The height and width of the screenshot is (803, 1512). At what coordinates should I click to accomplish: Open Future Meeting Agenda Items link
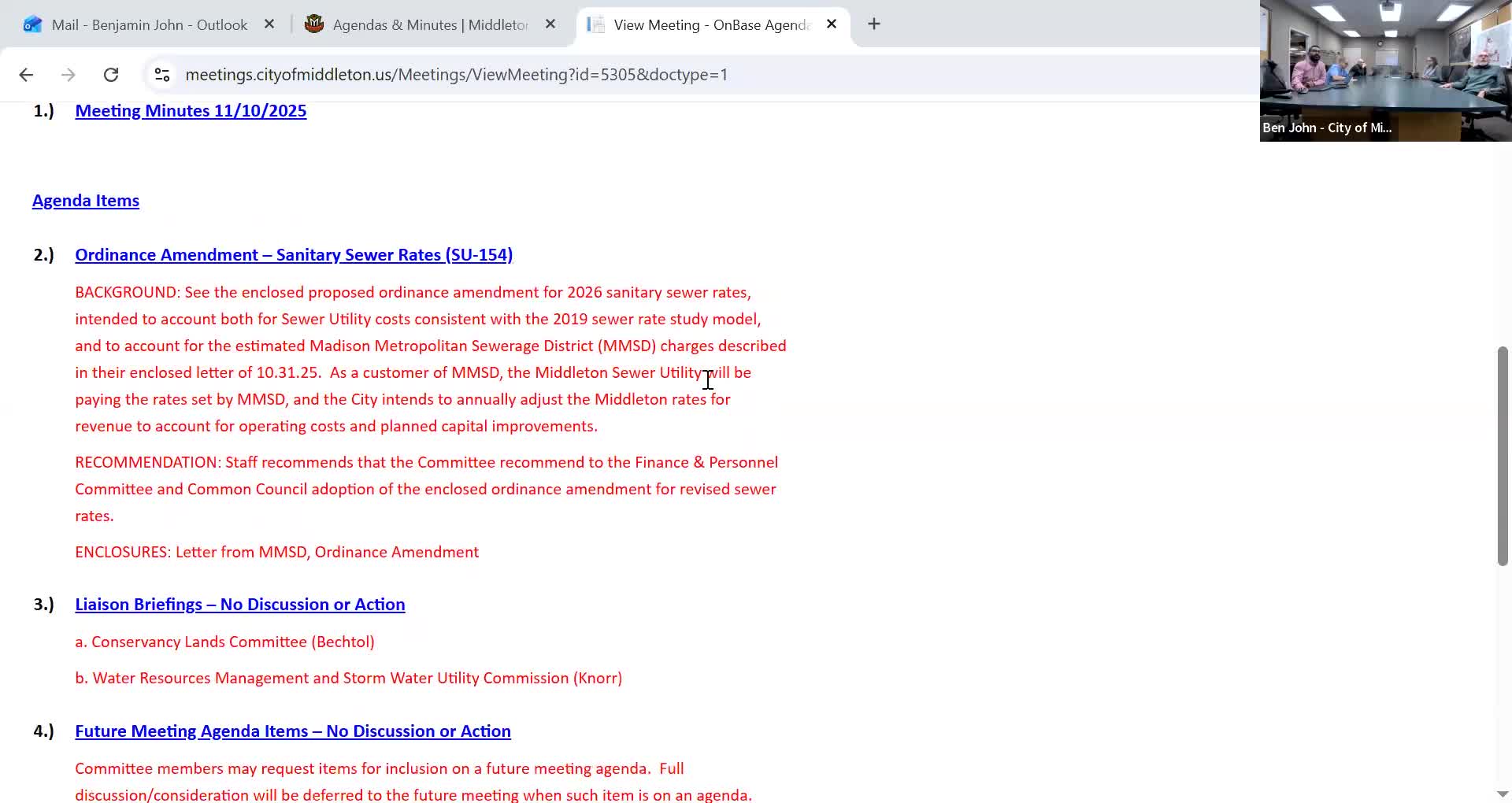(293, 731)
